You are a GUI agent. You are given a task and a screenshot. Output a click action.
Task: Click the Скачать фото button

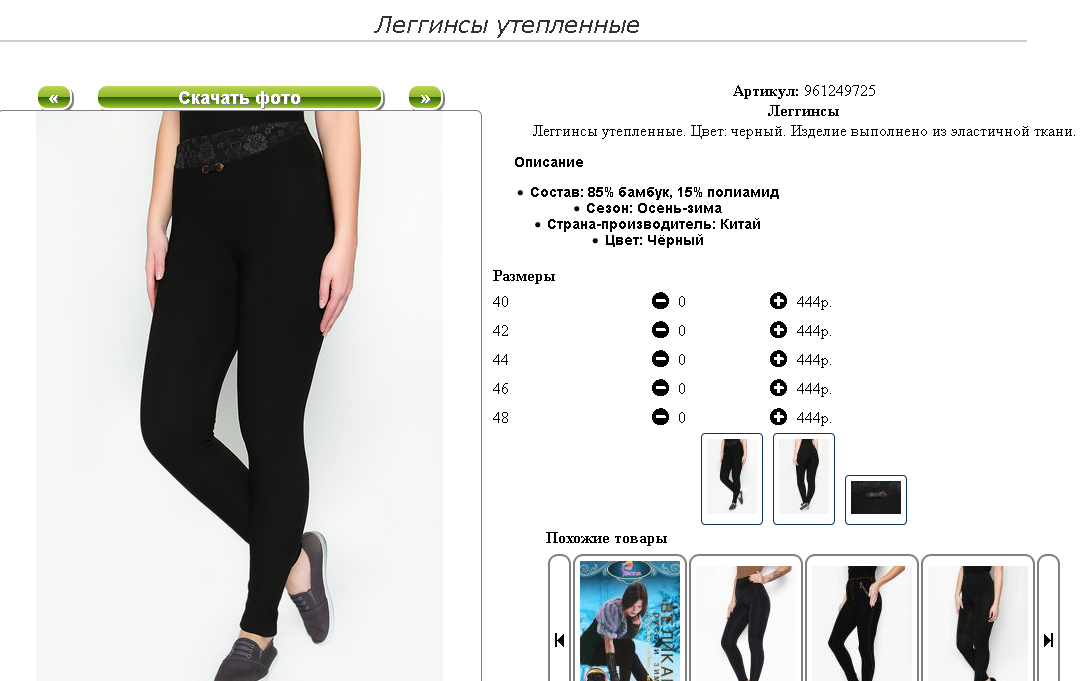point(240,98)
